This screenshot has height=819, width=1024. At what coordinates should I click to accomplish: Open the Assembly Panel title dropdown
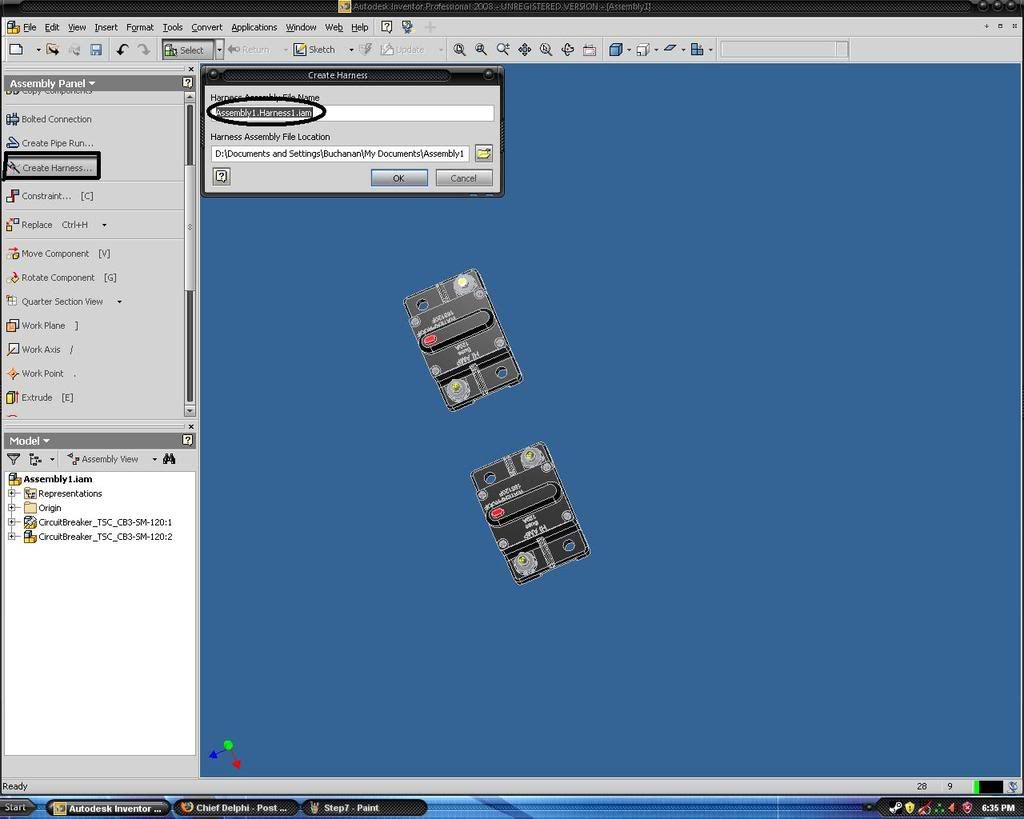point(52,84)
